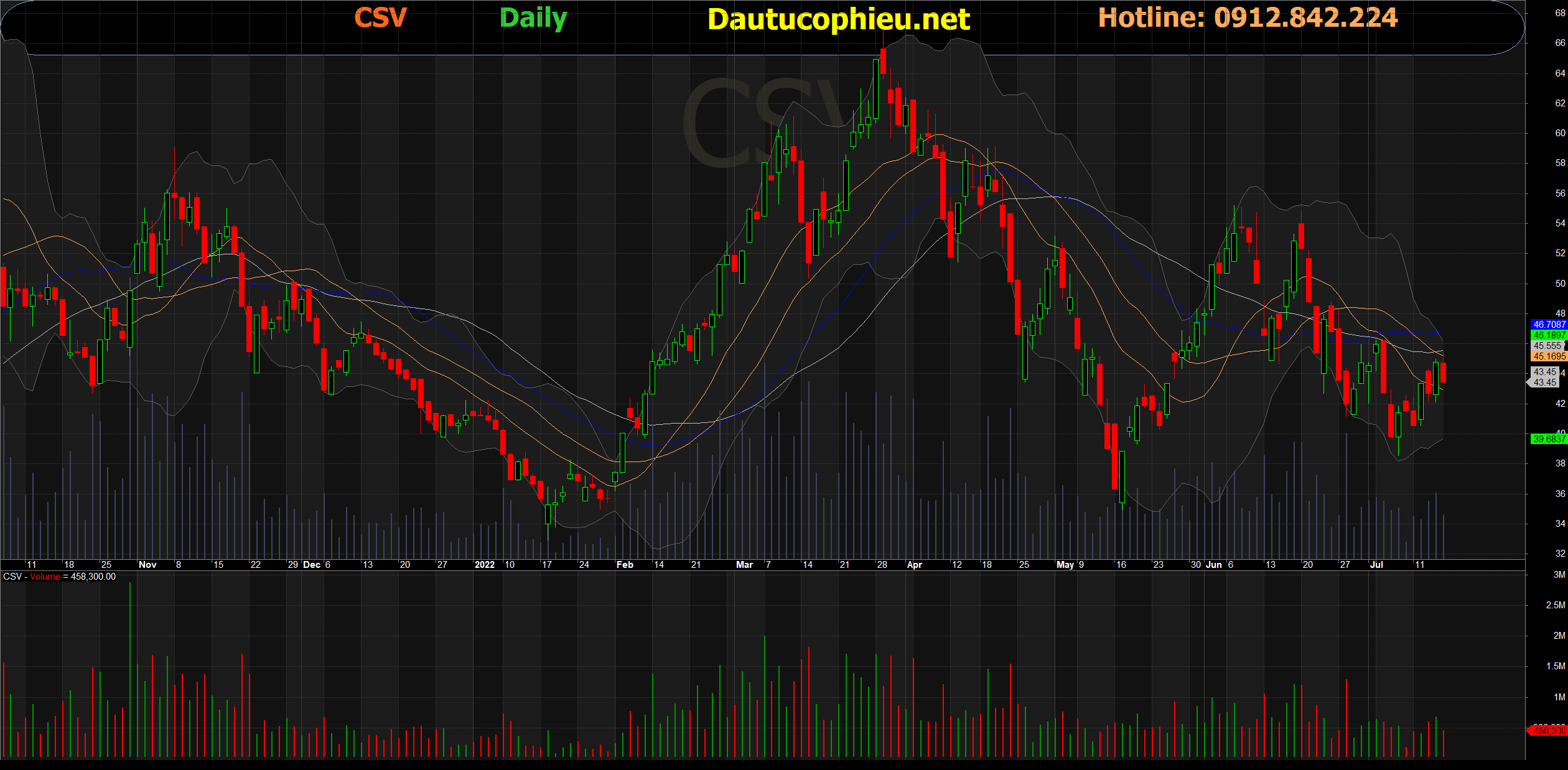The height and width of the screenshot is (770, 1568).
Task: Click the 38 price axis label
Action: 1560,463
